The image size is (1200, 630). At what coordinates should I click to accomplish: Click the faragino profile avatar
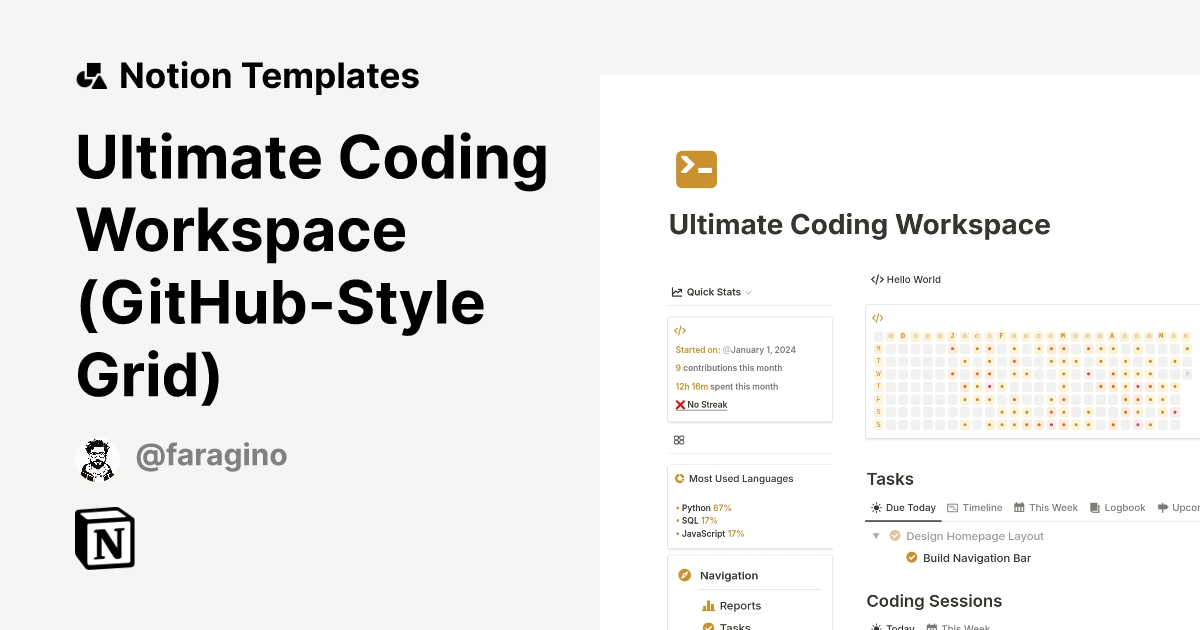pyautogui.click(x=97, y=459)
